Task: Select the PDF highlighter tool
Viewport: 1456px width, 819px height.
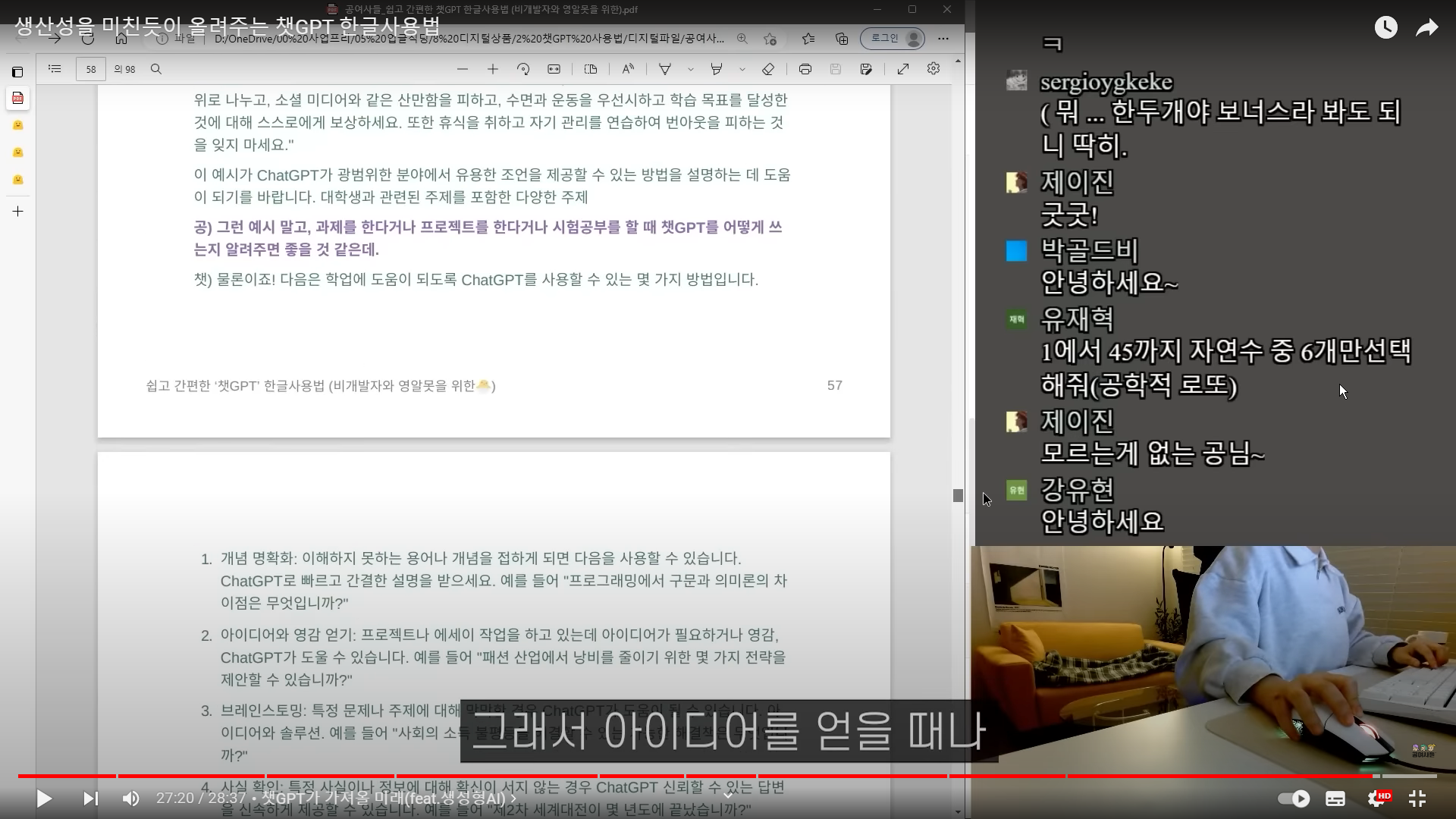Action: click(717, 69)
